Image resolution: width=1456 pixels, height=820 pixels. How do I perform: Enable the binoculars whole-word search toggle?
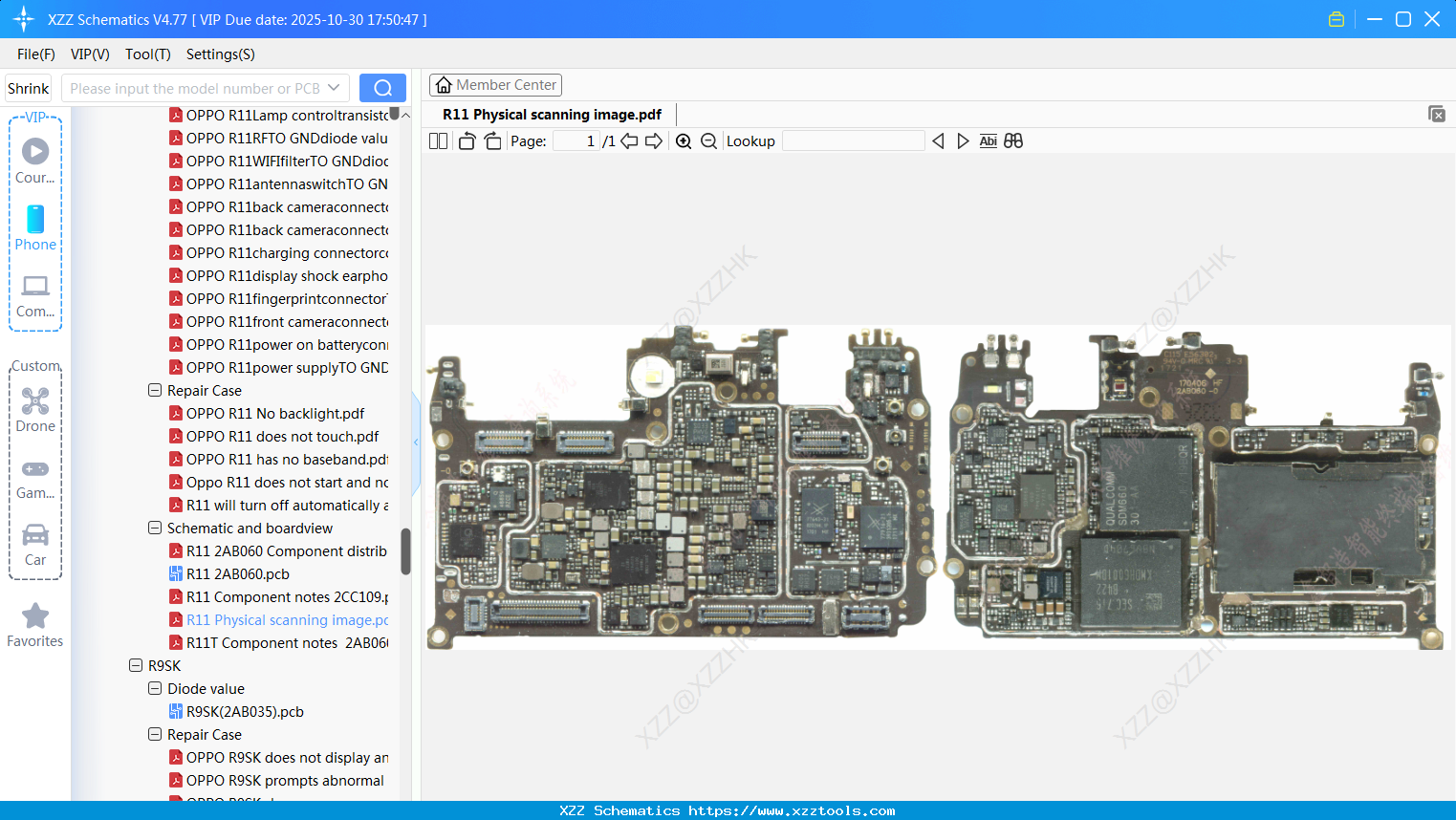point(1013,140)
